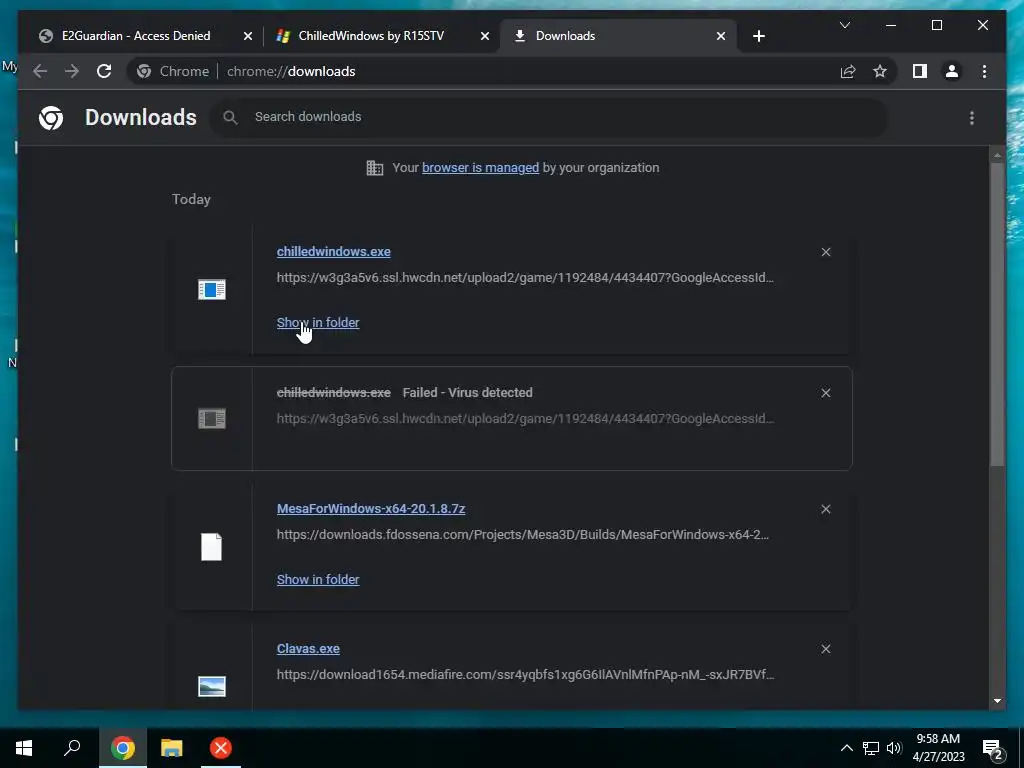Click the Clavas.exe file icon

pos(212,686)
